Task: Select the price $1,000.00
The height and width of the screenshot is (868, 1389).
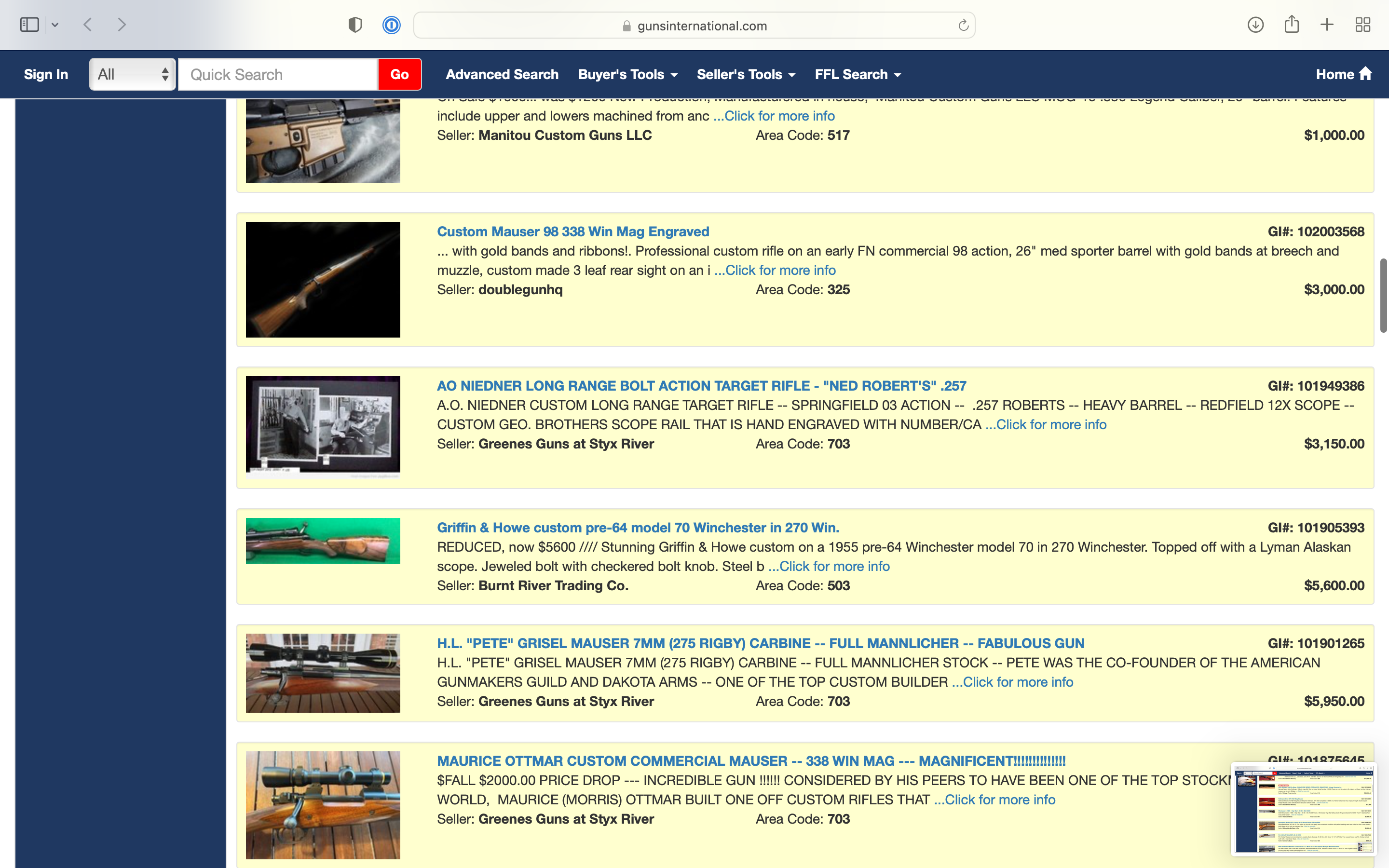Action: 1334,136
